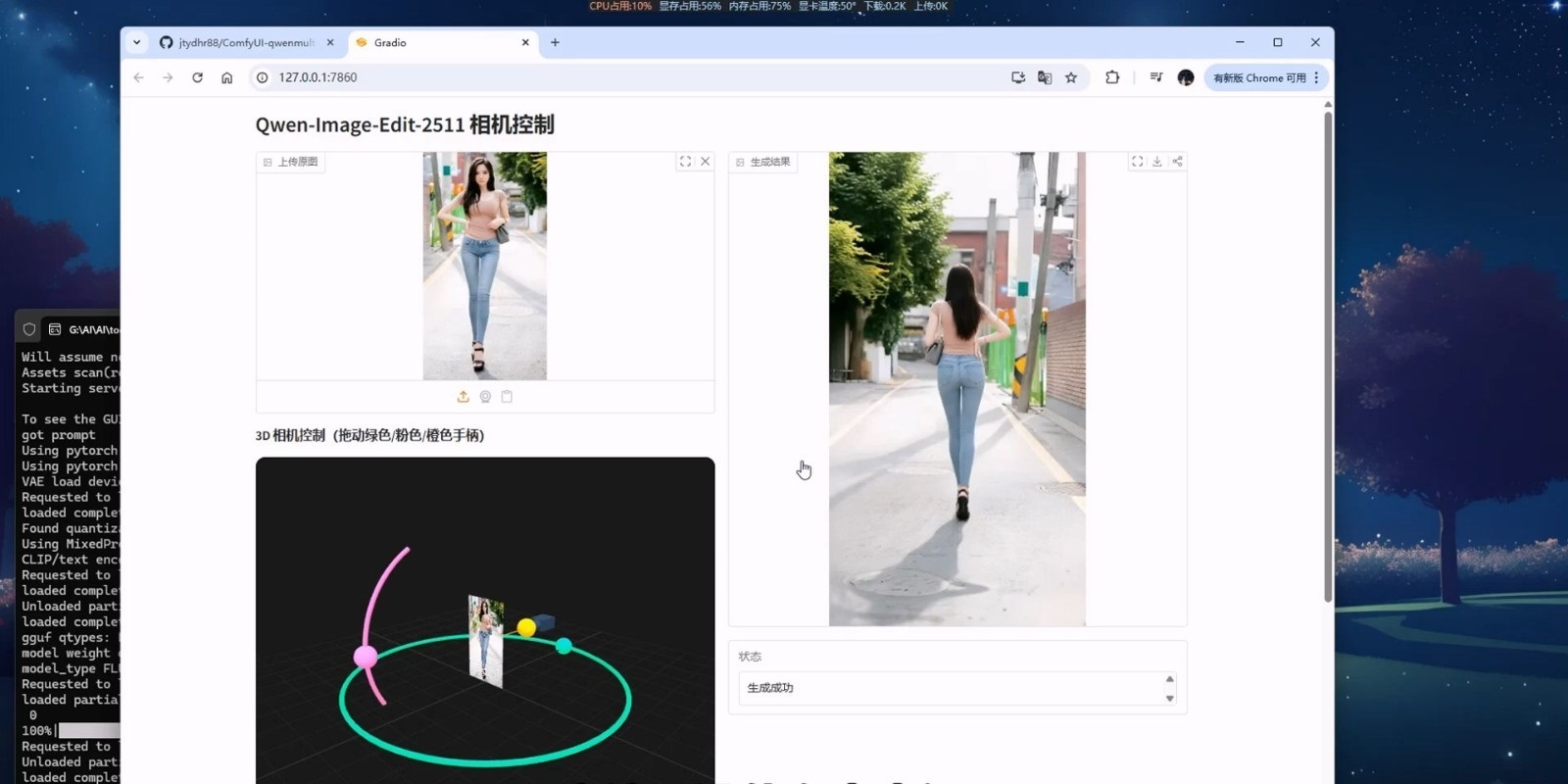The width and height of the screenshot is (1568, 784).
Task: Click the teal-green handle on the orbit ring
Action: click(563, 645)
